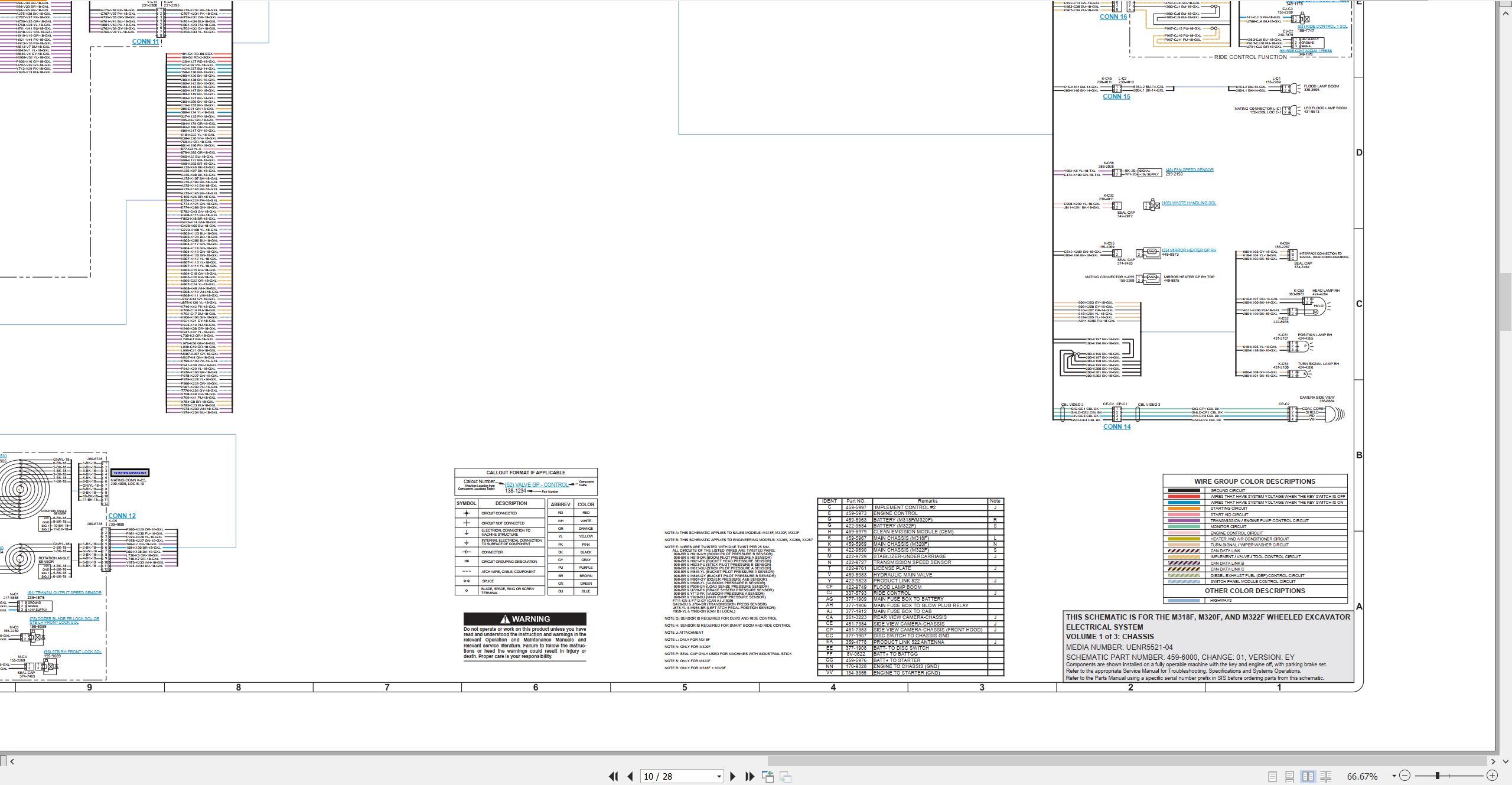1512x785 pixels.
Task: Click the Starting Circuit orange swatch
Action: click(1183, 508)
